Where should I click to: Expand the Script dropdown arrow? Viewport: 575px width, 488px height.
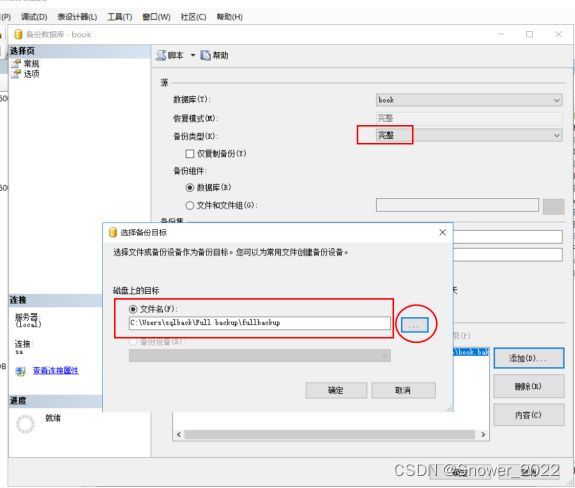(x=193, y=55)
